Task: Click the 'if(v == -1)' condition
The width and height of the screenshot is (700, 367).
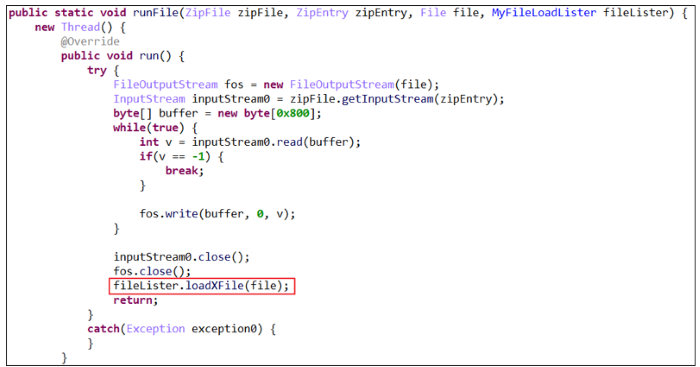Action: tap(175, 156)
